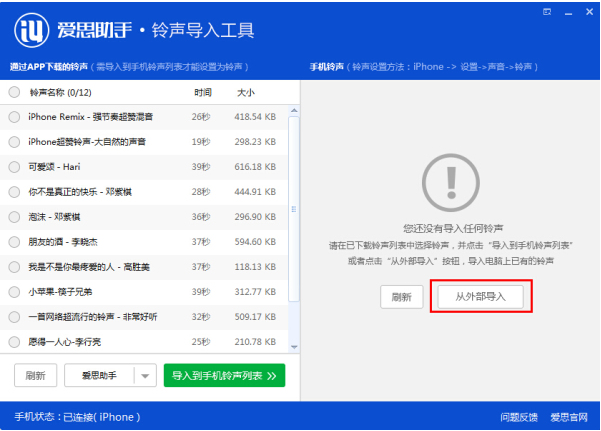The image size is (601, 431).
Task: Open the 爱思助手 source dropdown arrow
Action: click(145, 376)
